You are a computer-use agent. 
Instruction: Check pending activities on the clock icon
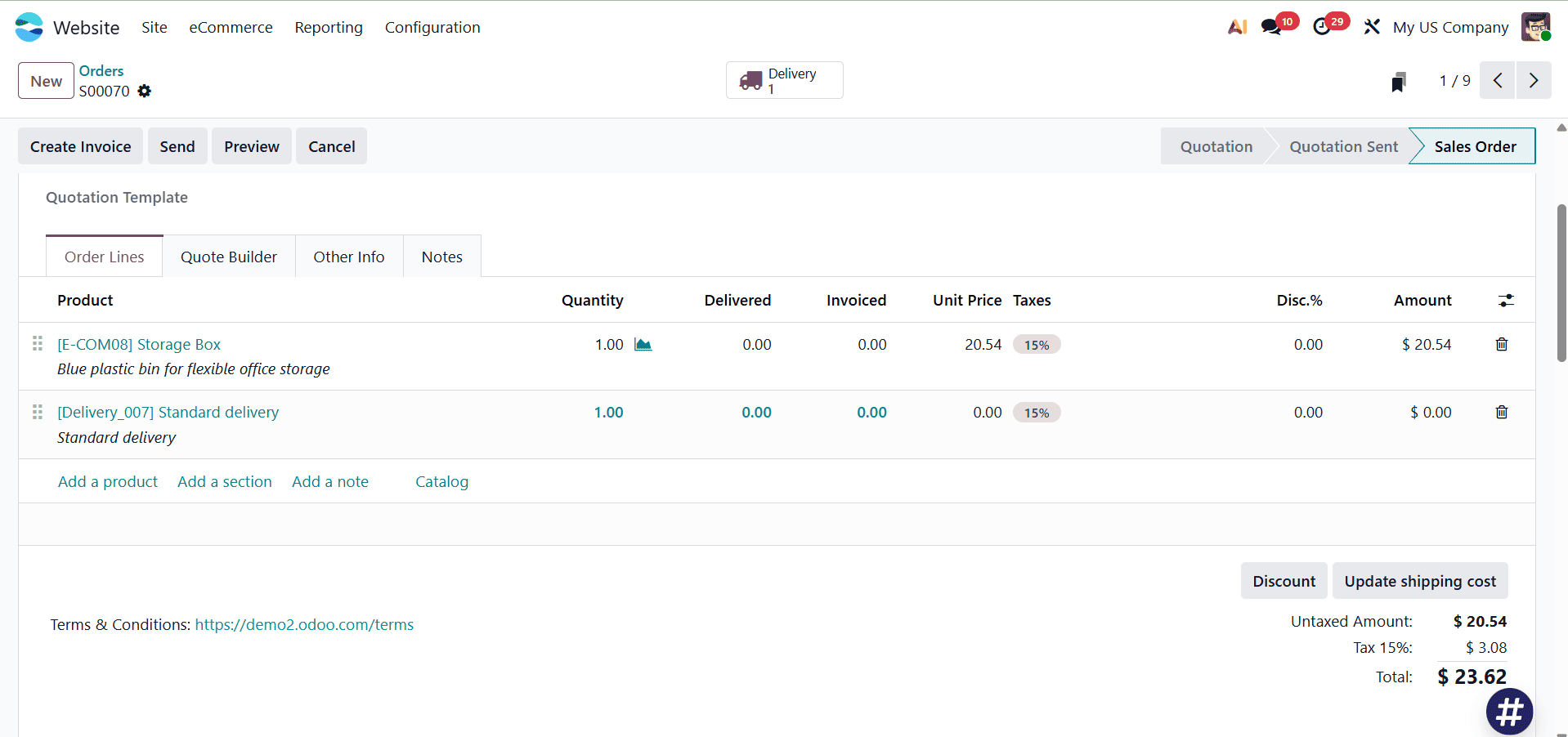click(x=1323, y=26)
